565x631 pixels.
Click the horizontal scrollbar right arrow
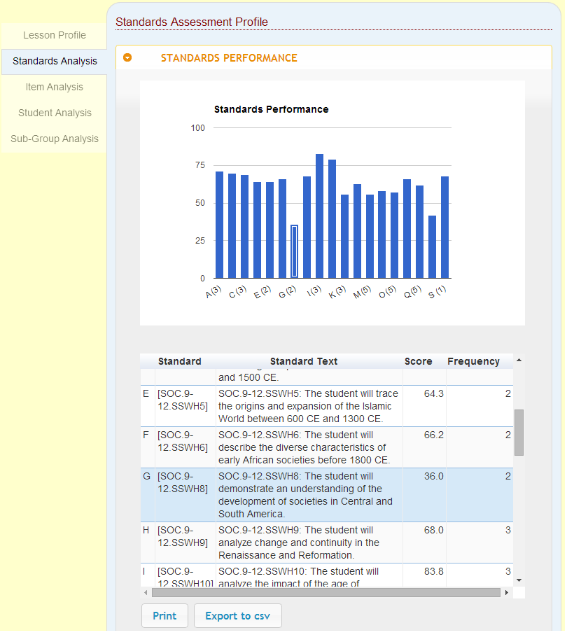point(506,592)
